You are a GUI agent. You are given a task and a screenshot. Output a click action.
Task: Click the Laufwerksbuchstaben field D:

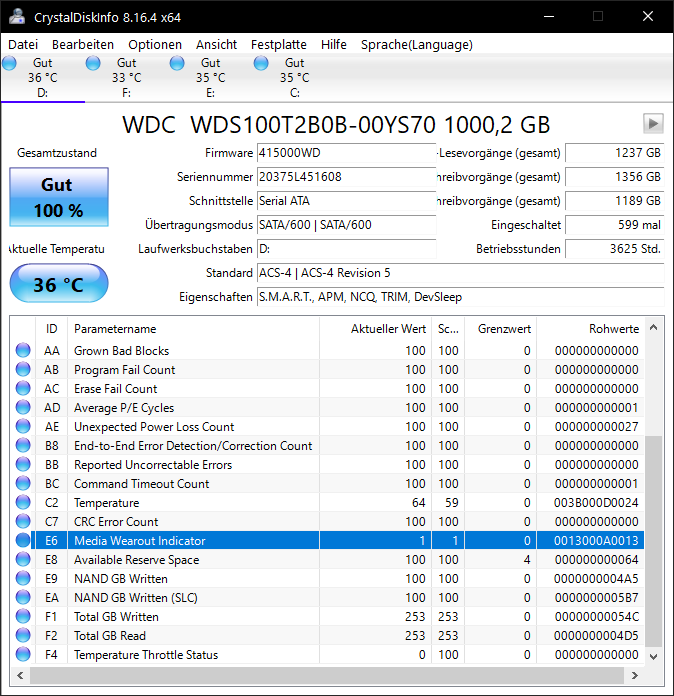[x=346, y=249]
